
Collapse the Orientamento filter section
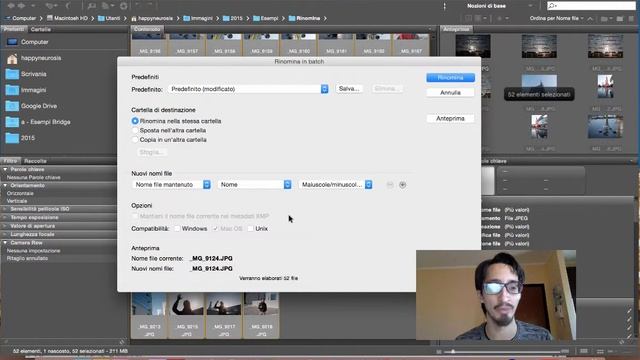point(5,185)
